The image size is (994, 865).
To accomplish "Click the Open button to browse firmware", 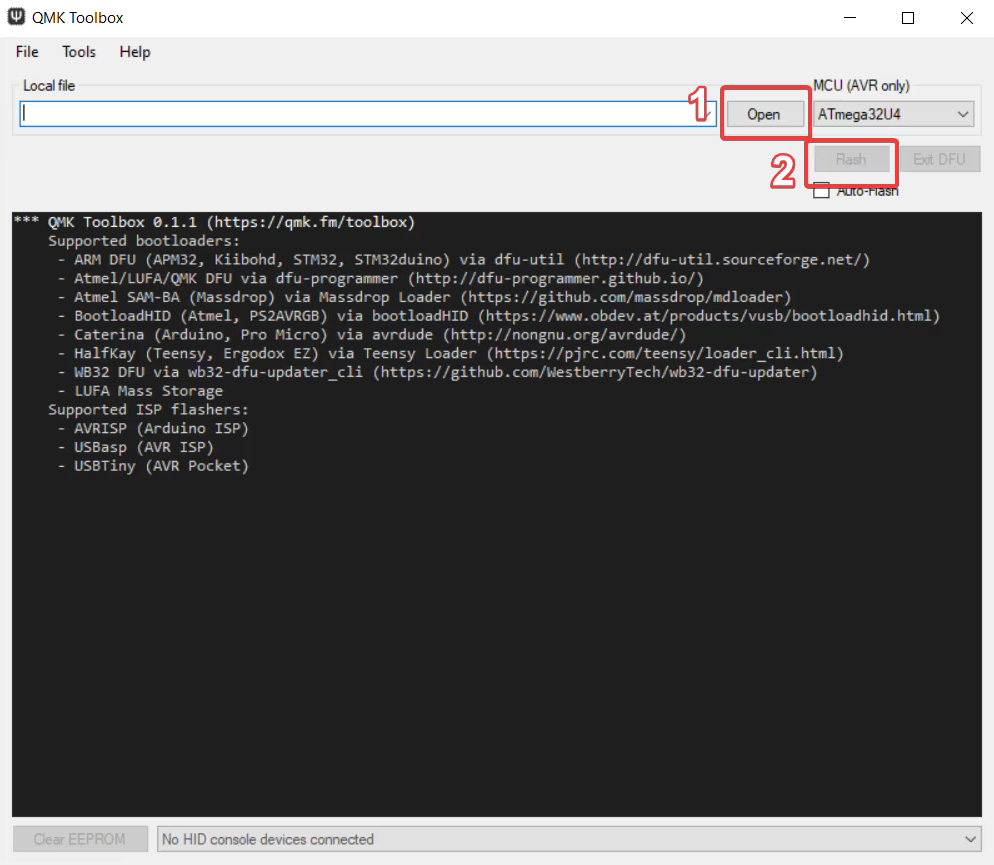I will tap(763, 115).
